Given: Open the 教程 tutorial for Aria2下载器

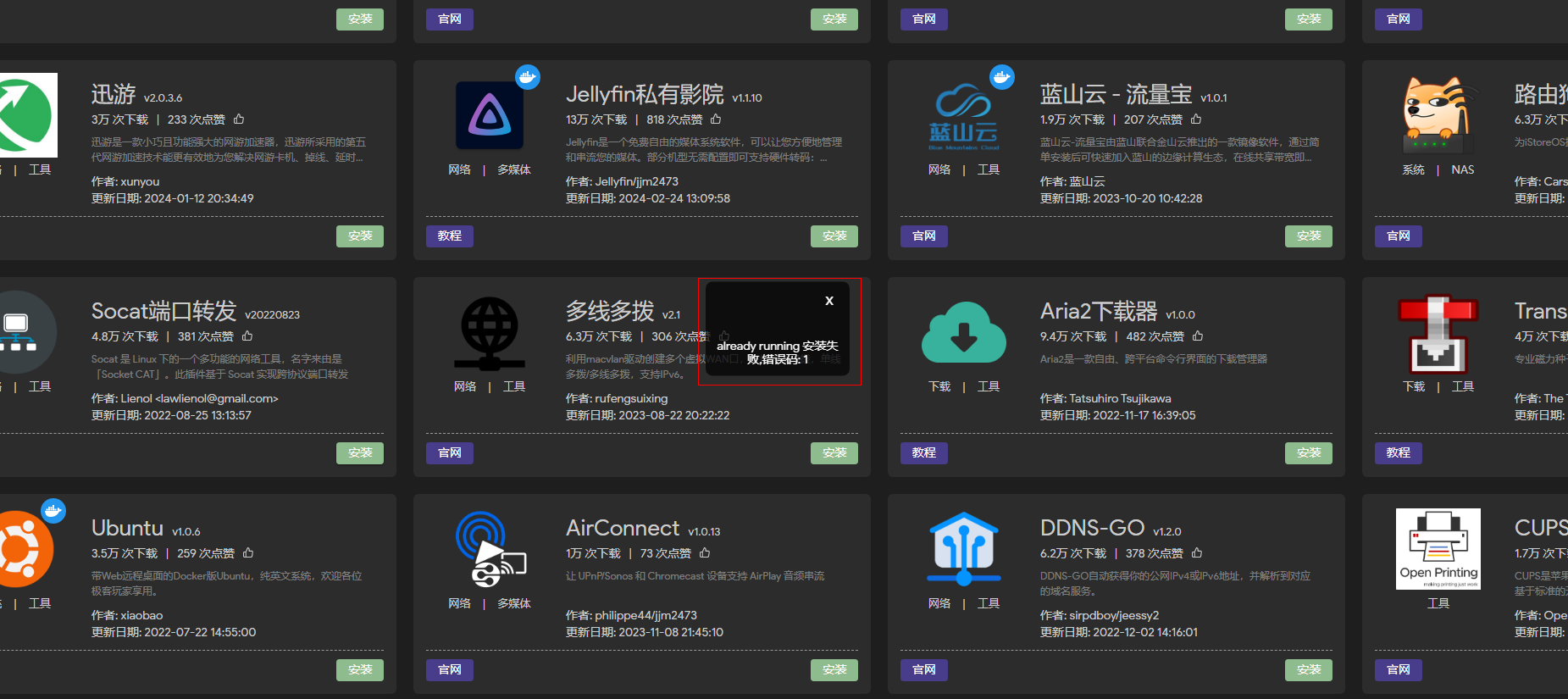Looking at the screenshot, I should (x=924, y=453).
